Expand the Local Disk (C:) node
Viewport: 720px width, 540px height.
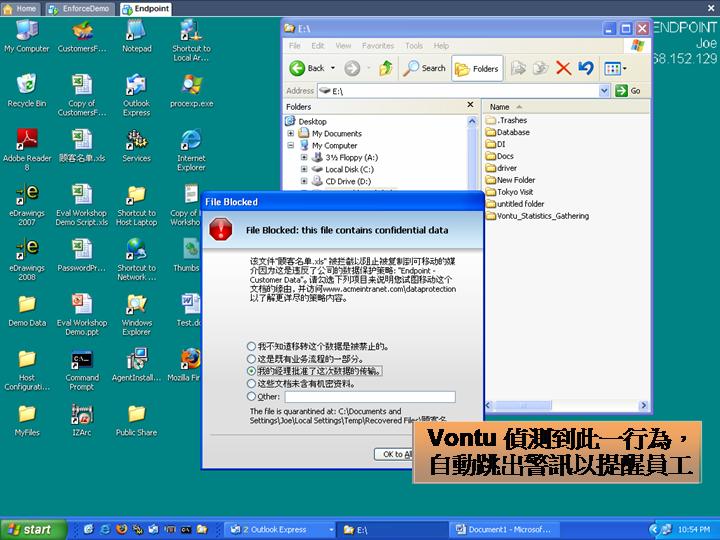pyautogui.click(x=304, y=169)
